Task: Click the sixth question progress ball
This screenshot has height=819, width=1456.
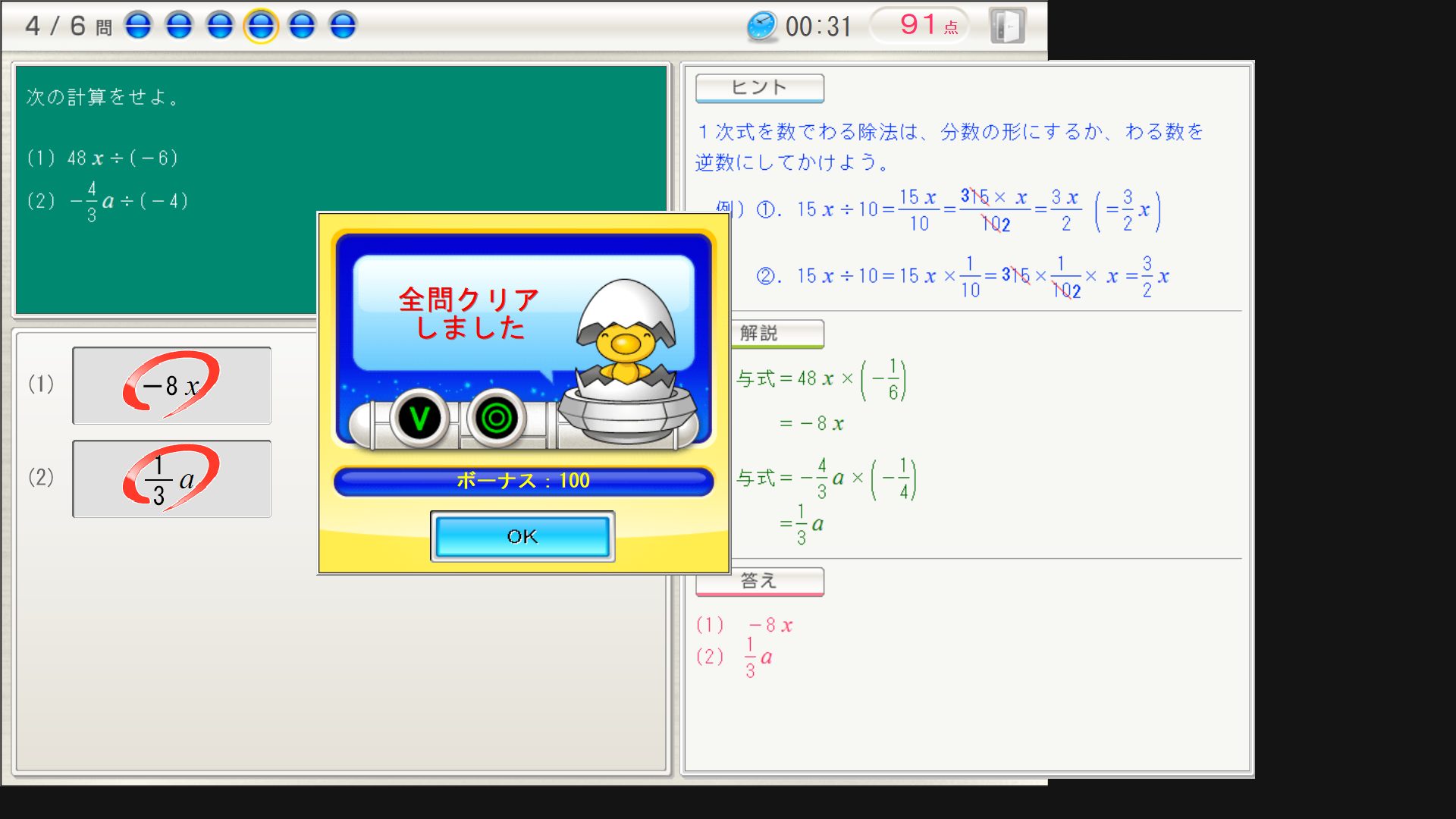Action: coord(343,26)
